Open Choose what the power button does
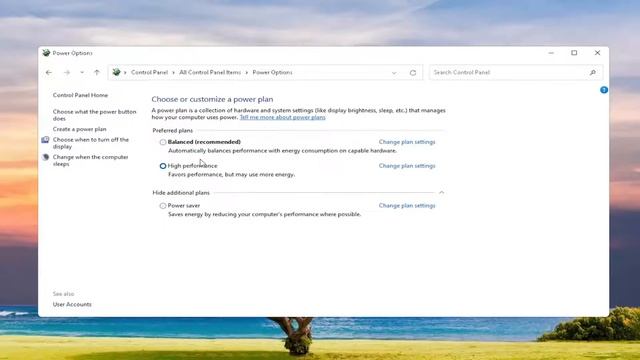The image size is (640, 360). click(94, 115)
